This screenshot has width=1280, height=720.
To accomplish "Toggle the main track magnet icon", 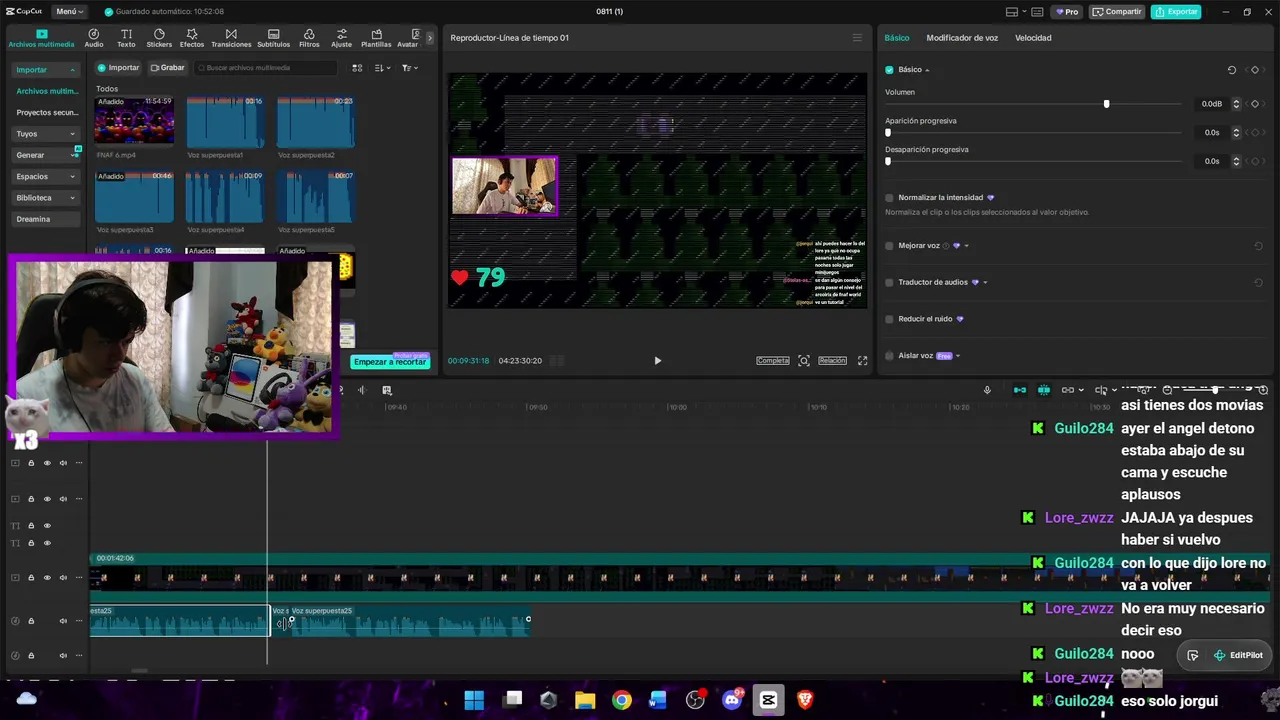I will [x=1020, y=390].
